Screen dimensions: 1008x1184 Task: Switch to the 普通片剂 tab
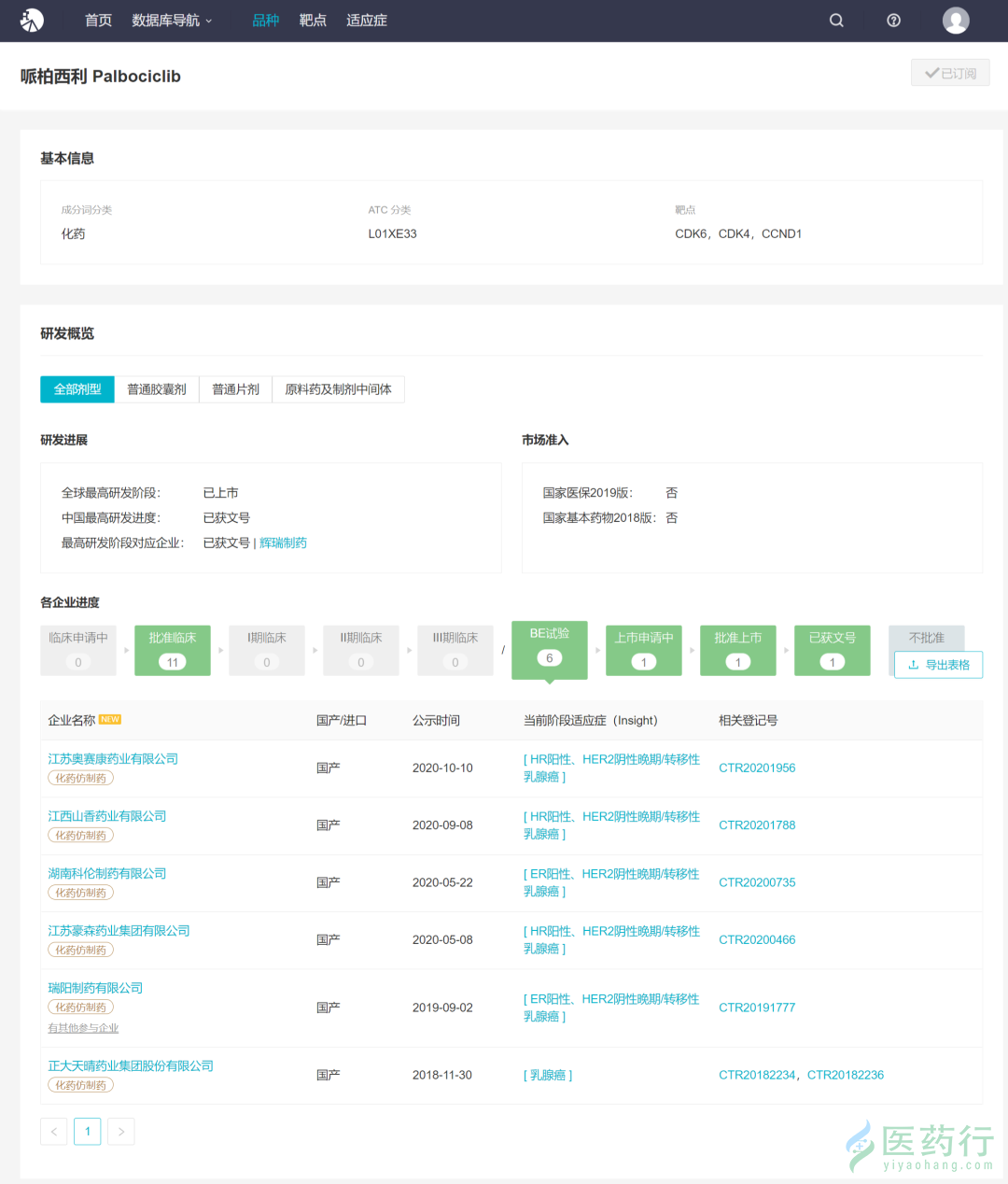235,389
